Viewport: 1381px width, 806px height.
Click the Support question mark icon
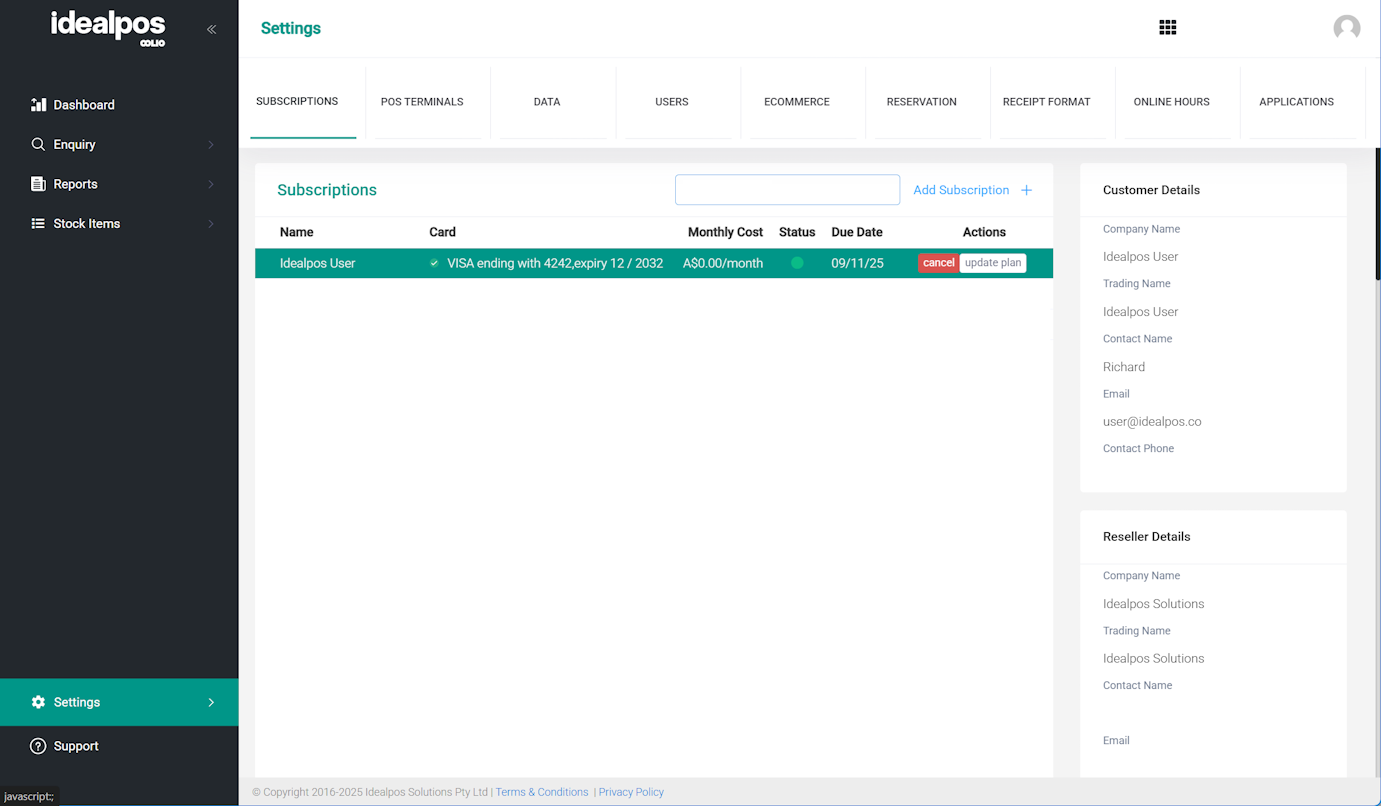[39, 746]
